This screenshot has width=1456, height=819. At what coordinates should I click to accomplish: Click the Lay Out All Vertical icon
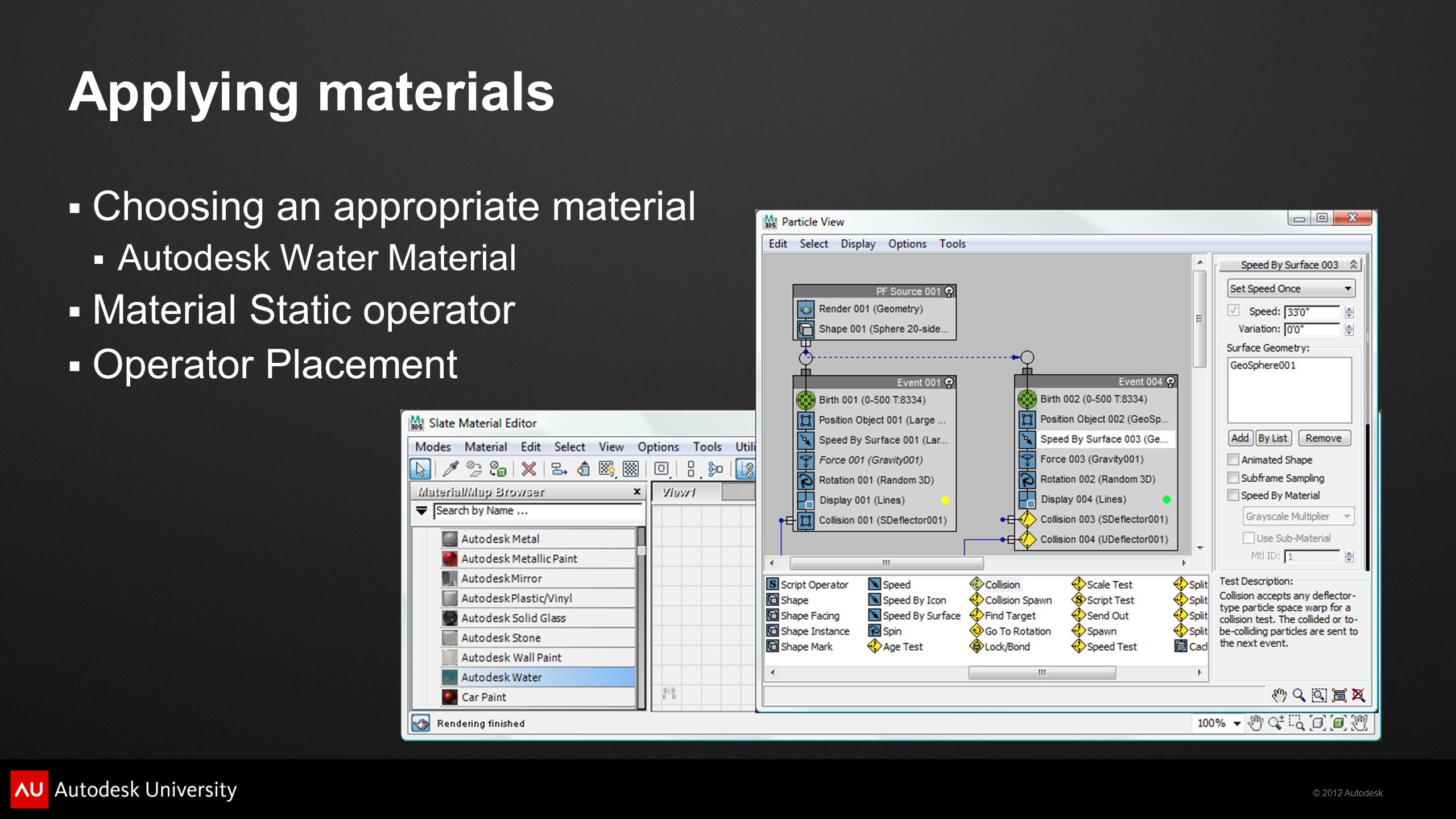coord(691,469)
